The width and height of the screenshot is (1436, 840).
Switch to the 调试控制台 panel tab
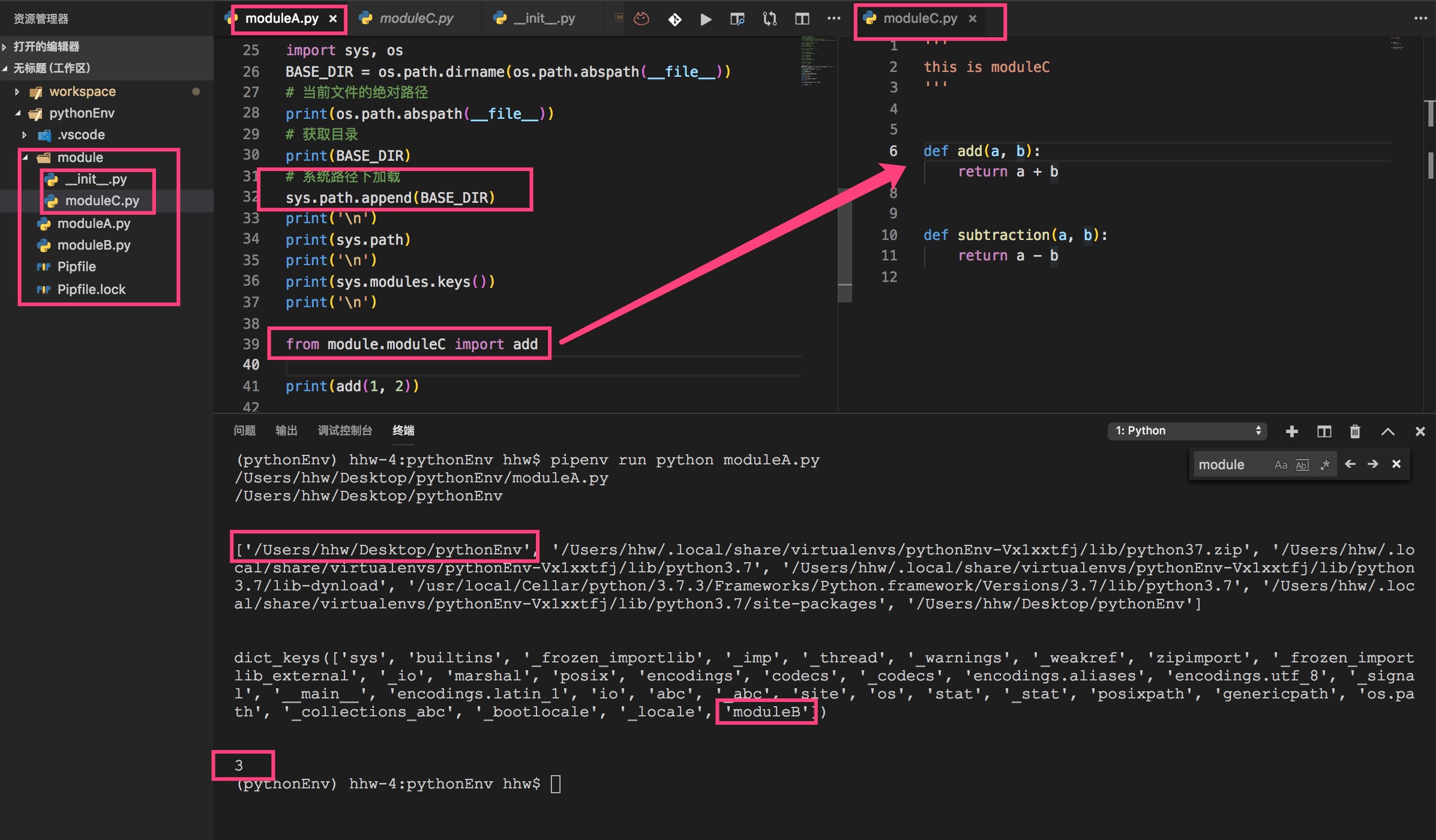[x=344, y=430]
